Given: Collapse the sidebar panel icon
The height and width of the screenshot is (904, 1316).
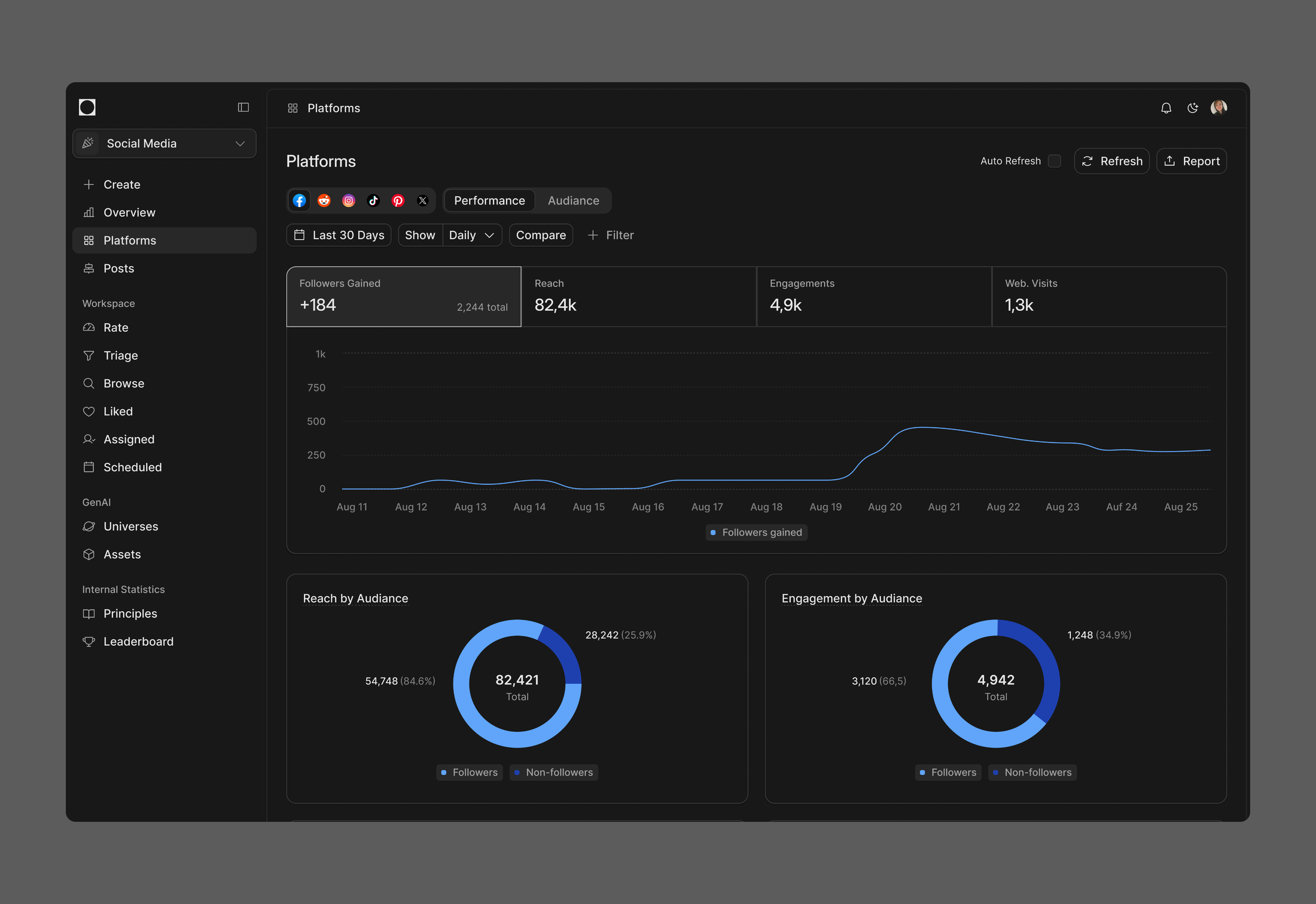Looking at the screenshot, I should (243, 108).
